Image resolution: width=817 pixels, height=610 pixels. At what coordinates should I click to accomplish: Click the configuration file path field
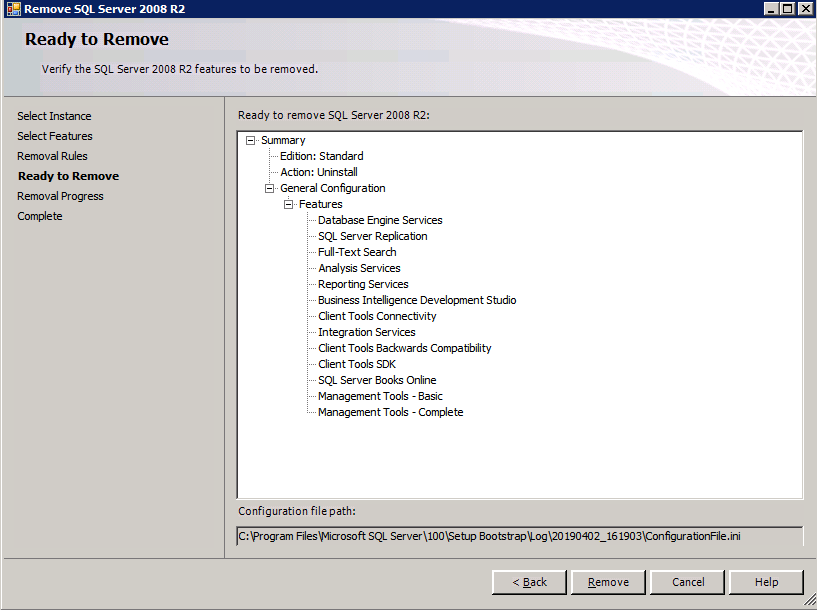point(519,536)
